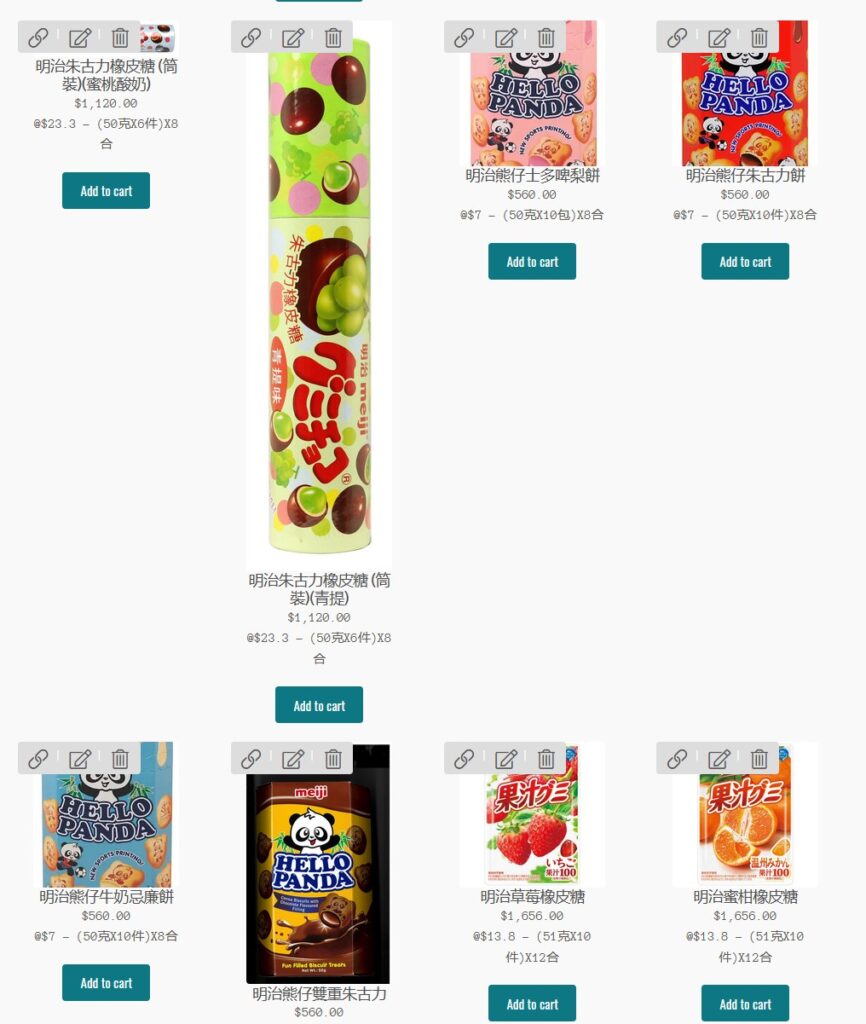
Task: Copy link icon for green grape gummy tube
Action: click(x=251, y=38)
